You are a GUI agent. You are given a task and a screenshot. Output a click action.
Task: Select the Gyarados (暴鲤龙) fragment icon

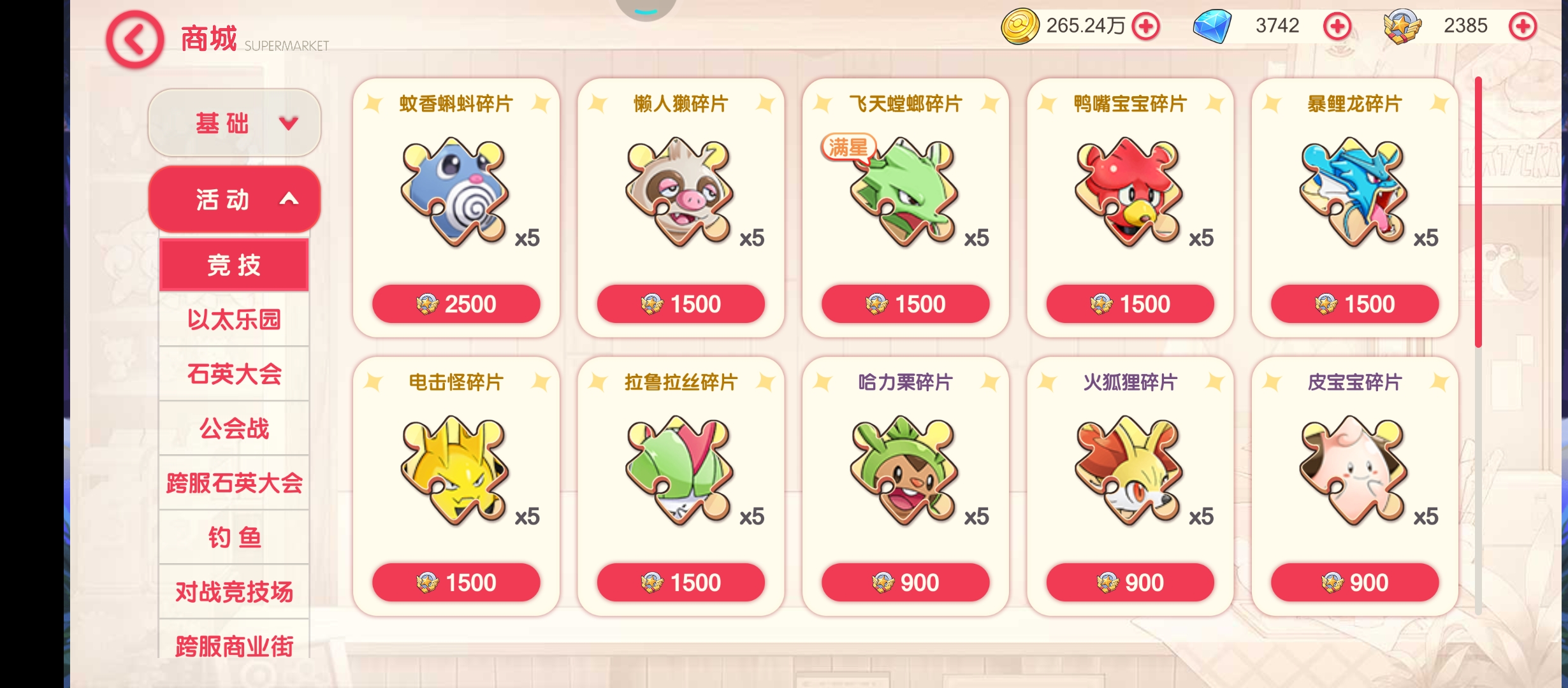click(x=1354, y=192)
